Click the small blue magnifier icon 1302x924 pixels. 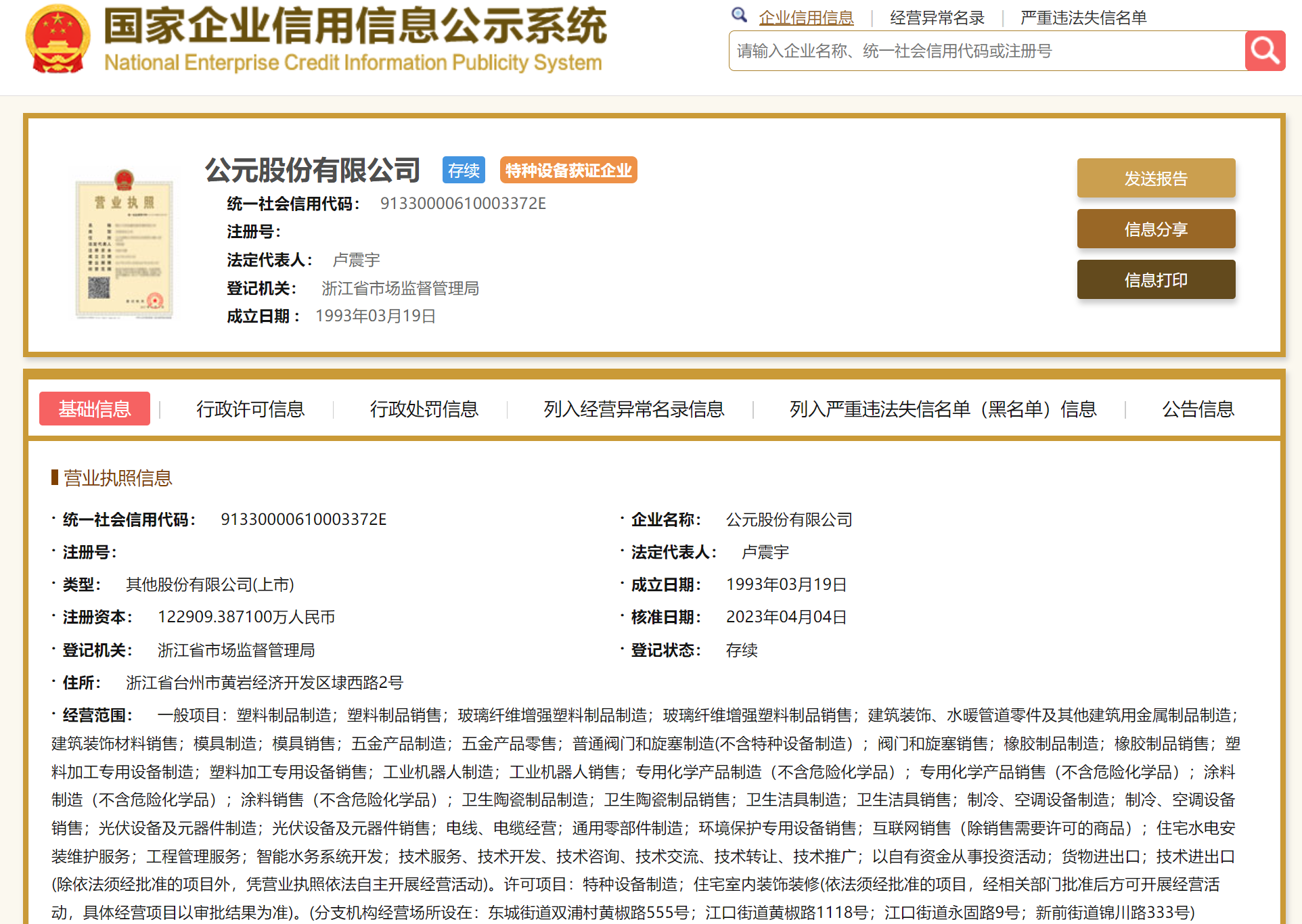[x=739, y=15]
